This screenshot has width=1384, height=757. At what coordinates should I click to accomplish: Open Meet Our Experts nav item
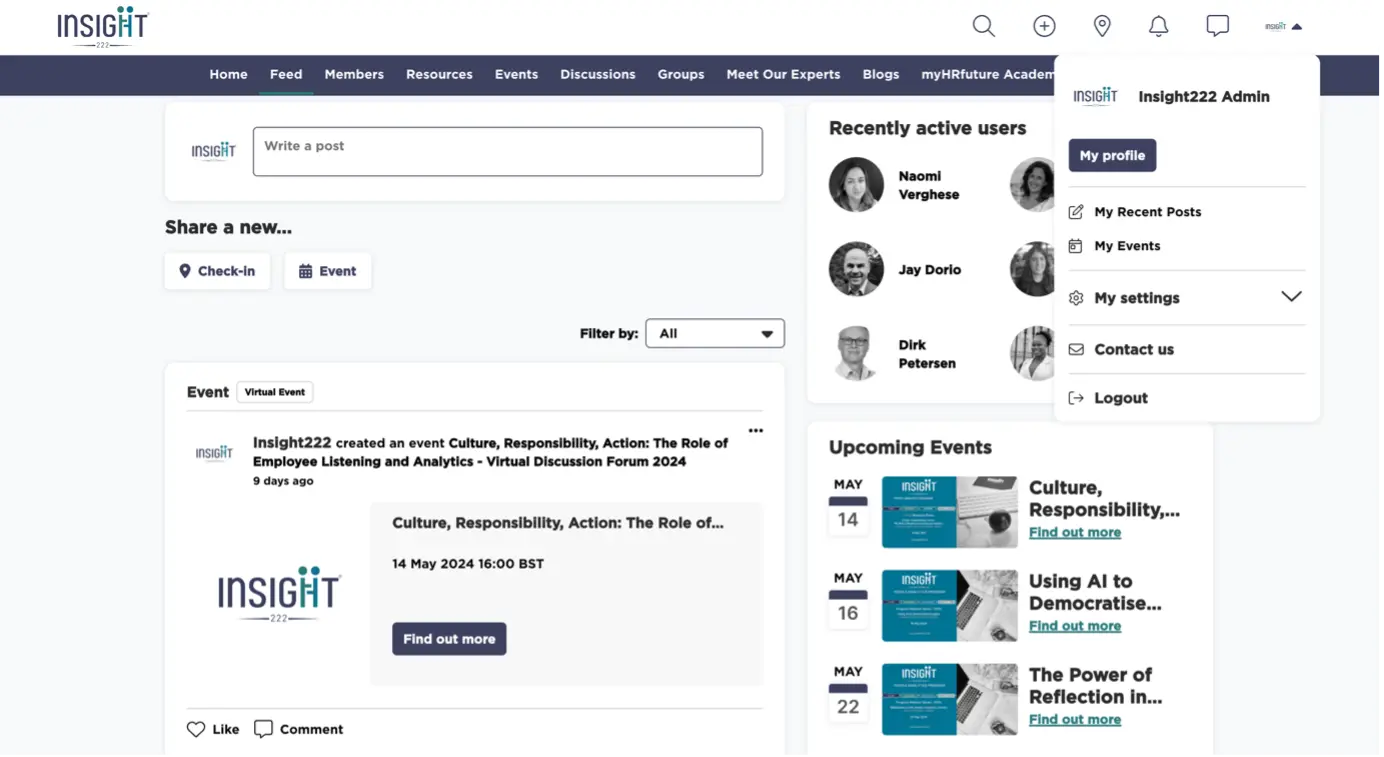point(783,74)
